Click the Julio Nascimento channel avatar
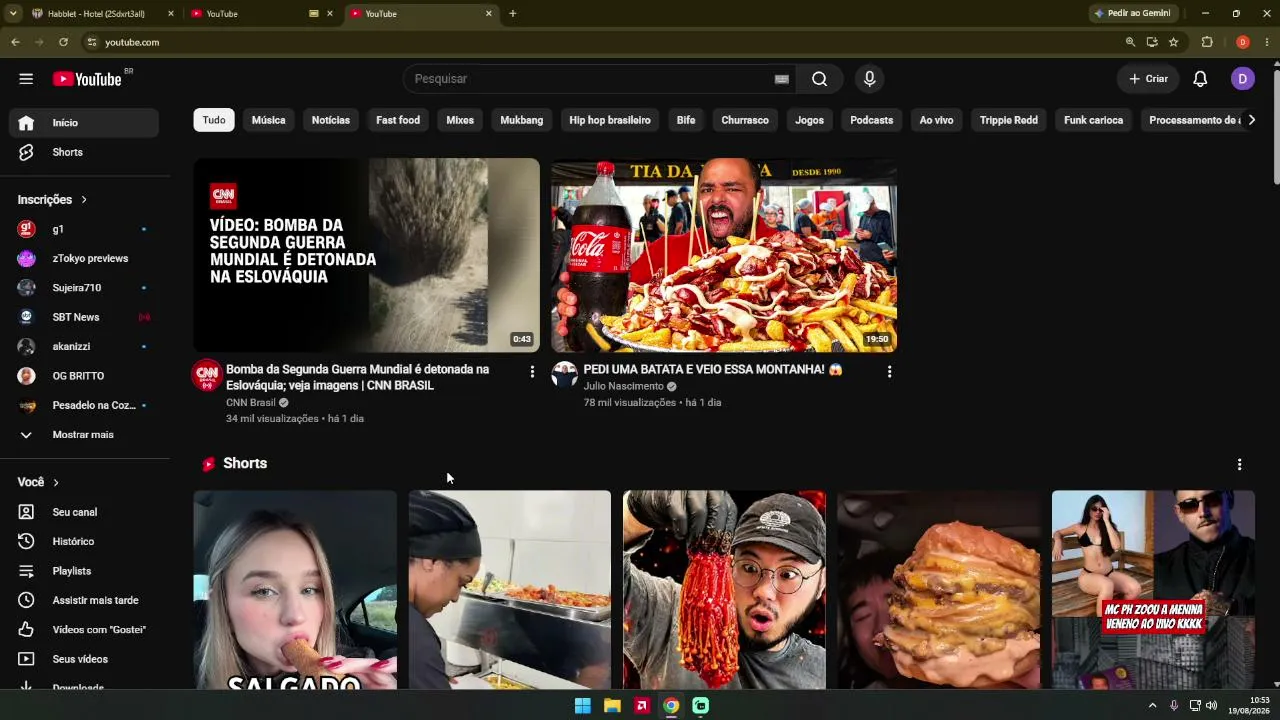The width and height of the screenshot is (1280, 720). click(565, 375)
